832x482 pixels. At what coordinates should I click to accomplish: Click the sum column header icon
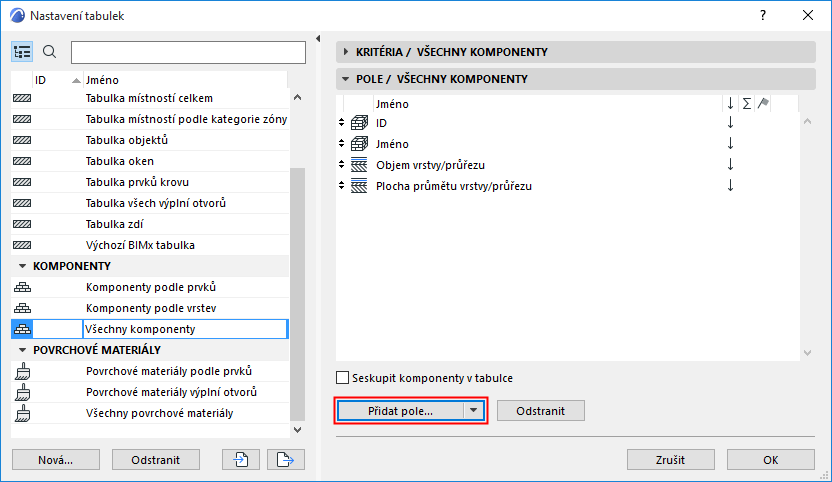[x=747, y=103]
